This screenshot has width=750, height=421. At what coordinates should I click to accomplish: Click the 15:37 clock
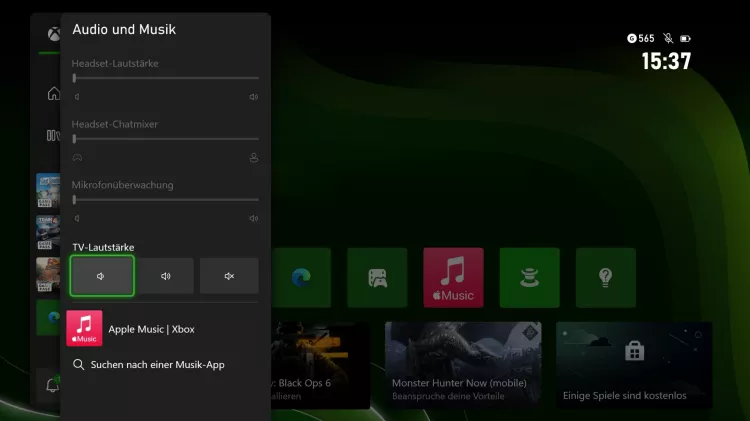[x=666, y=61]
